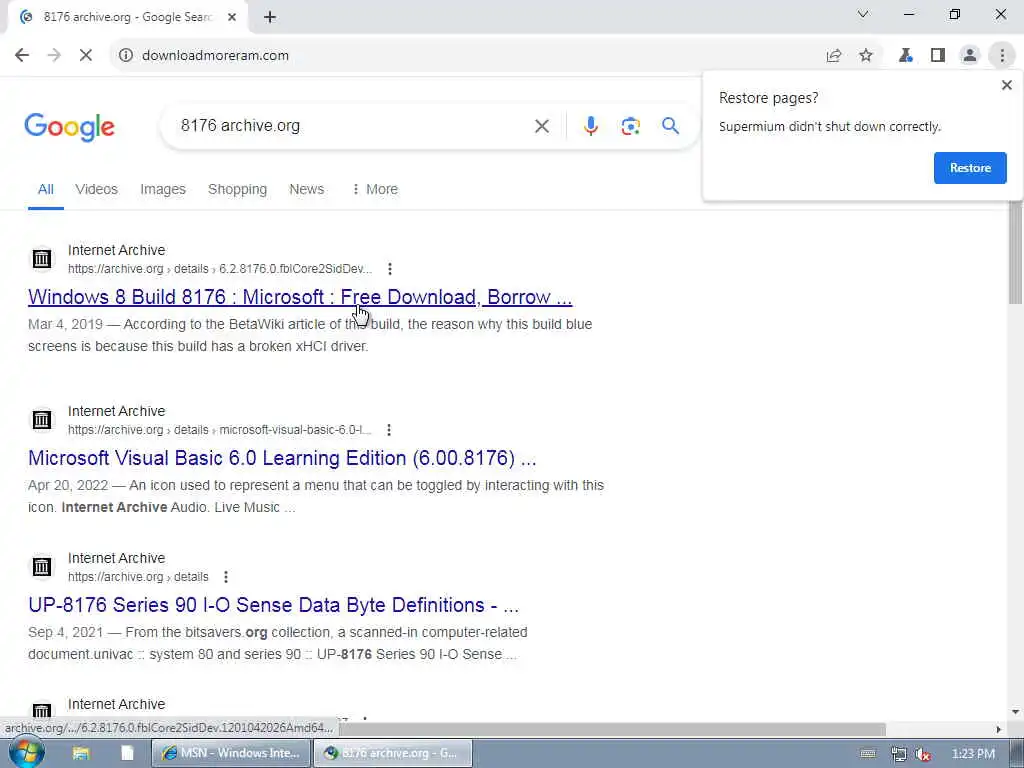
Task: Click the muted volume tray icon
Action: pos(923,754)
